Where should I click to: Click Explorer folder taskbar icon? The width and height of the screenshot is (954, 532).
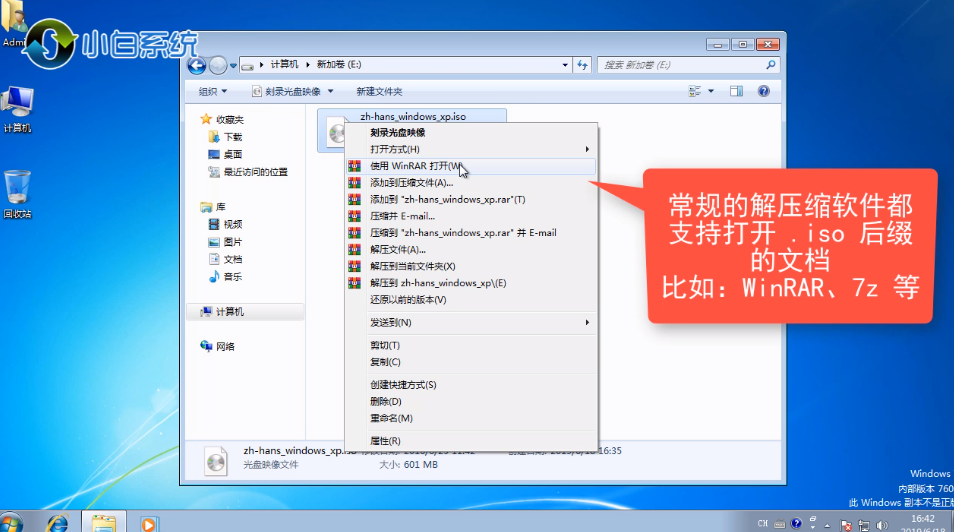pos(103,522)
